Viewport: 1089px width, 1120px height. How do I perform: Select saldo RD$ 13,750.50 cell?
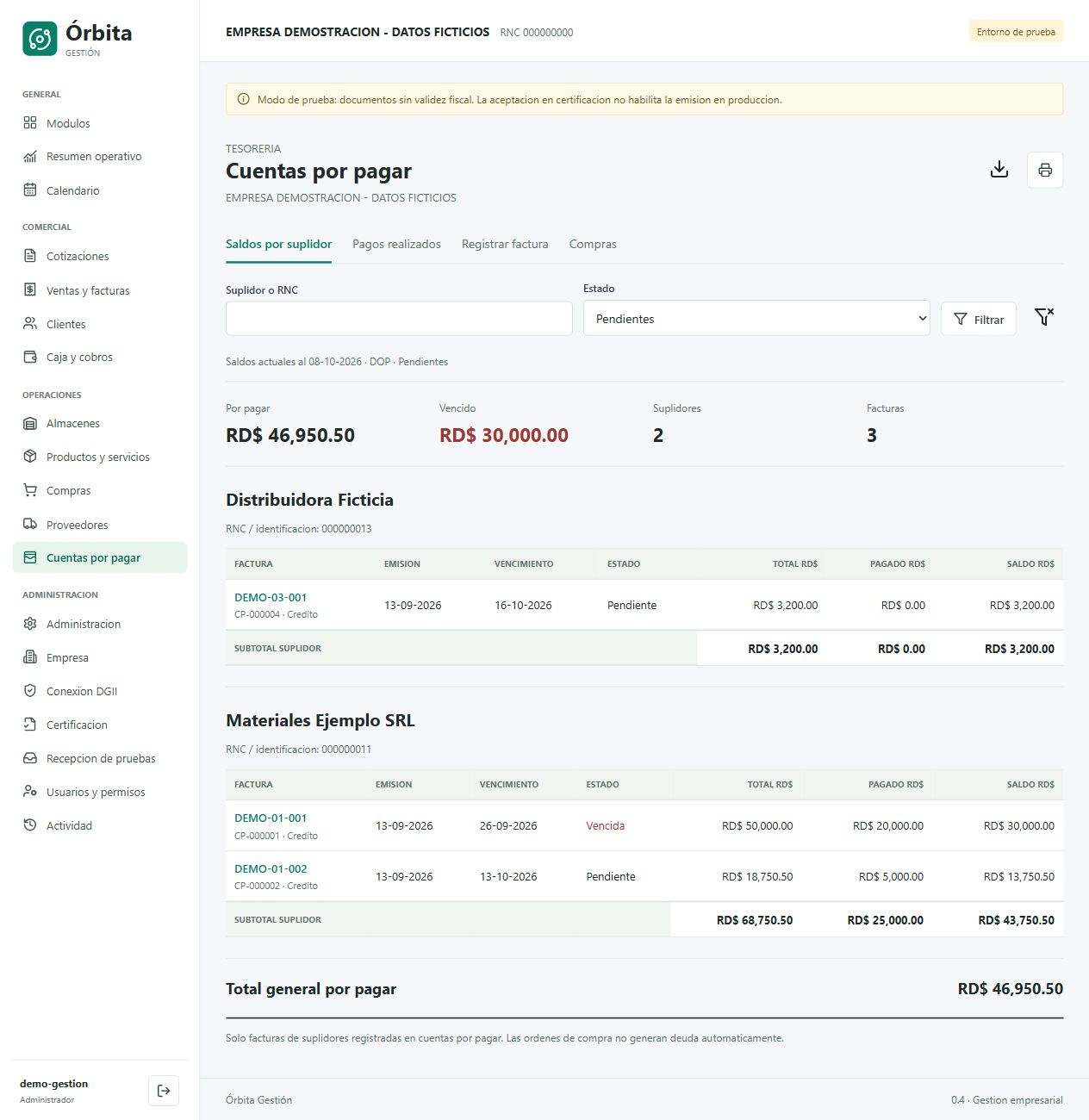coord(1019,876)
